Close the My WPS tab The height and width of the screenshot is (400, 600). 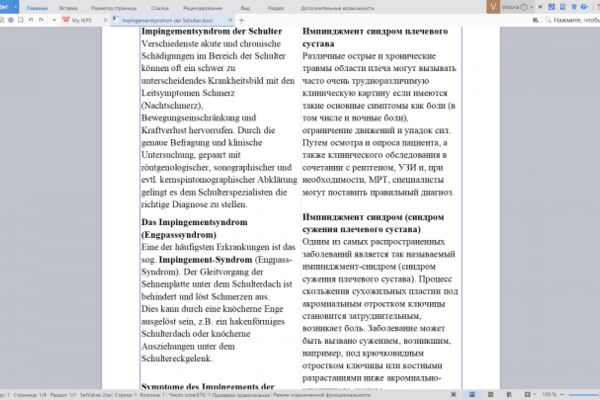tap(106, 20)
